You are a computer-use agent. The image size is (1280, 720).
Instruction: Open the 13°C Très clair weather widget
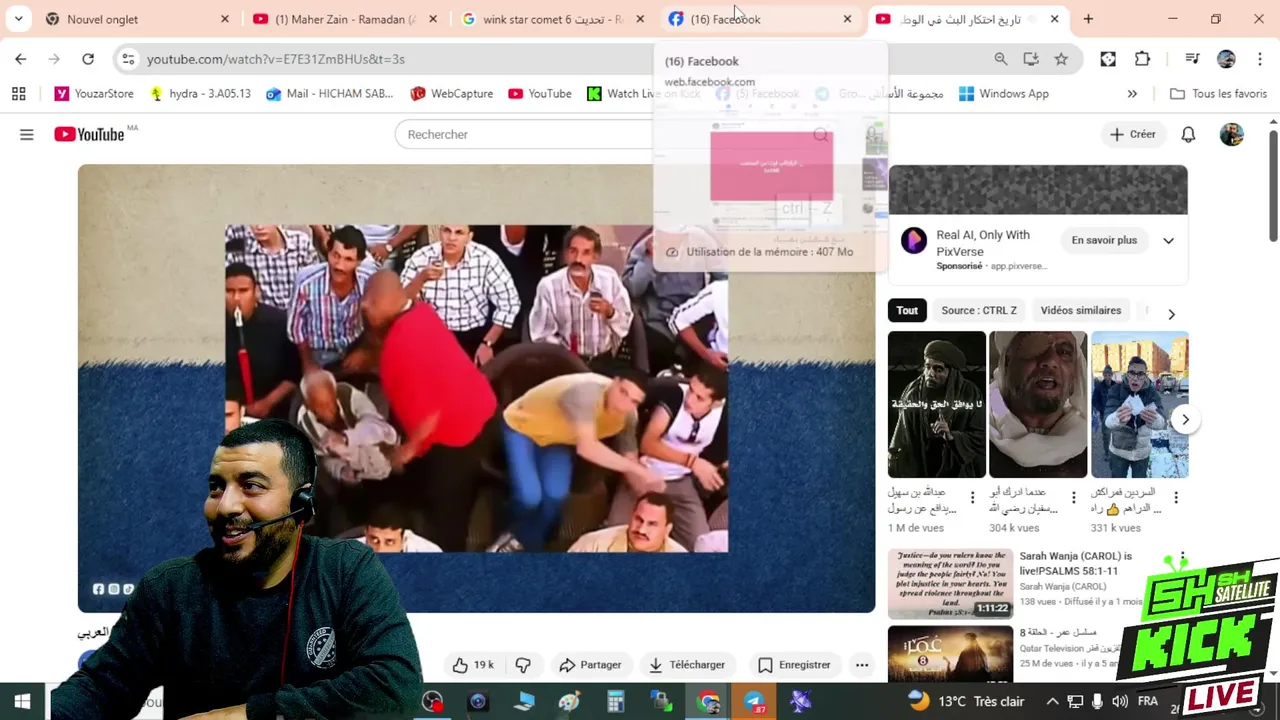coord(965,702)
